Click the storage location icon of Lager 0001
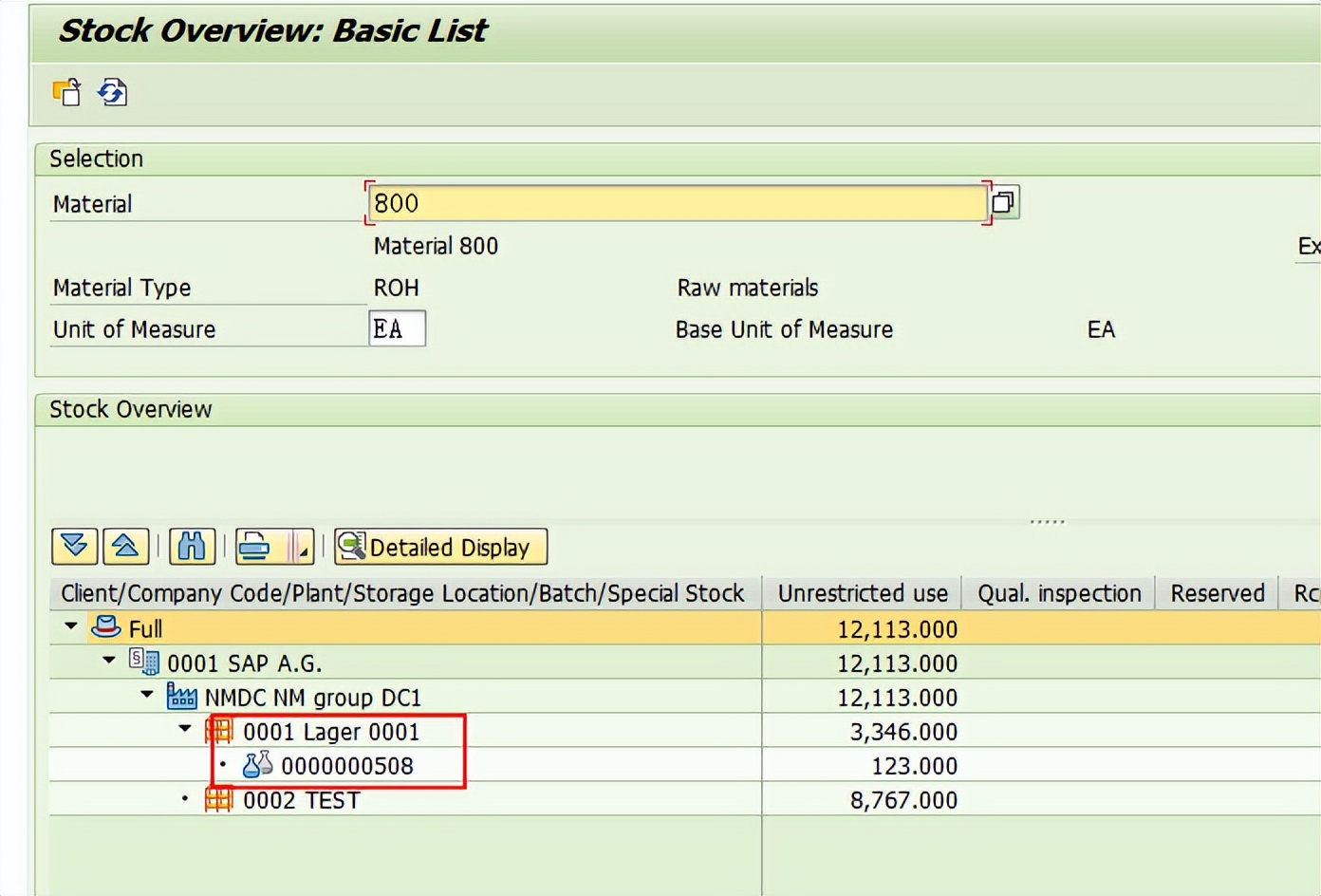The width and height of the screenshot is (1321, 896). 219,731
